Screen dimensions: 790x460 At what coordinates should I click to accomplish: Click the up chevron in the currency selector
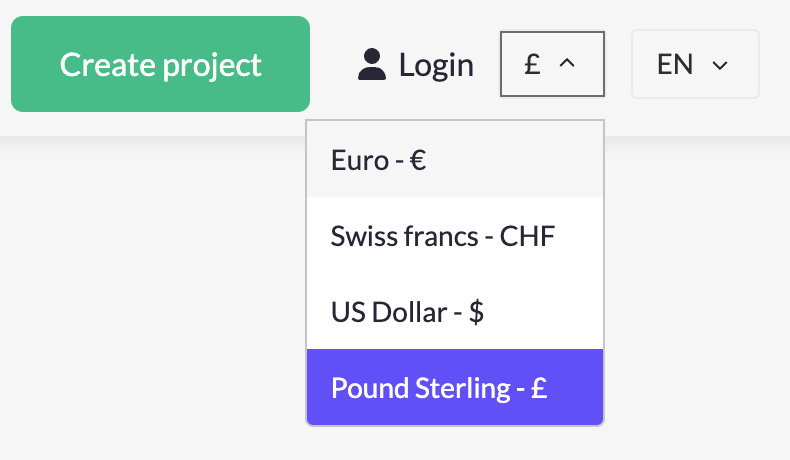coord(567,64)
